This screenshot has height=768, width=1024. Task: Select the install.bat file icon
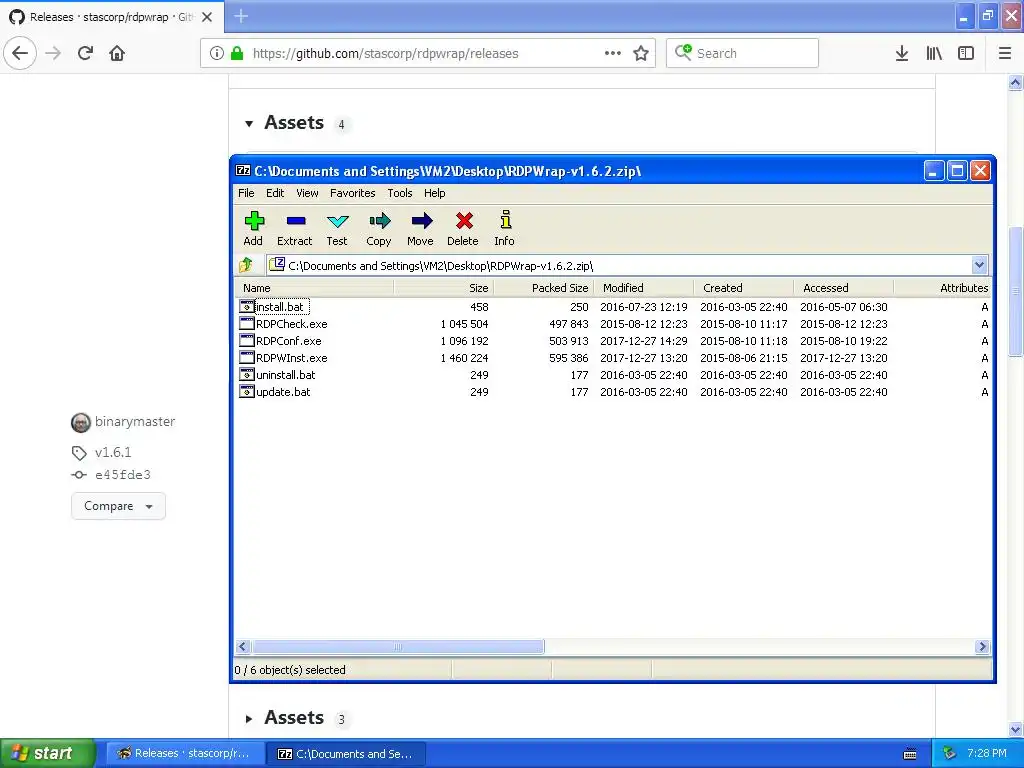tap(247, 306)
